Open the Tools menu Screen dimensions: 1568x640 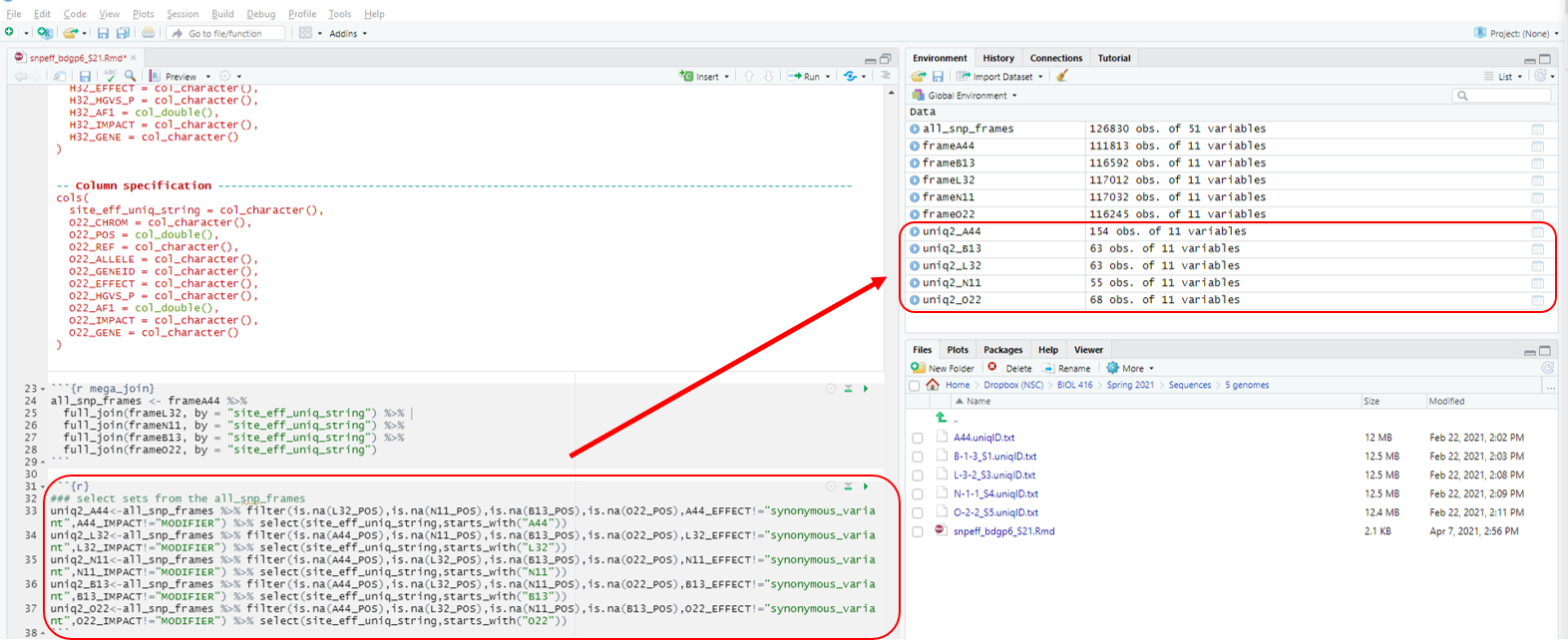point(340,14)
